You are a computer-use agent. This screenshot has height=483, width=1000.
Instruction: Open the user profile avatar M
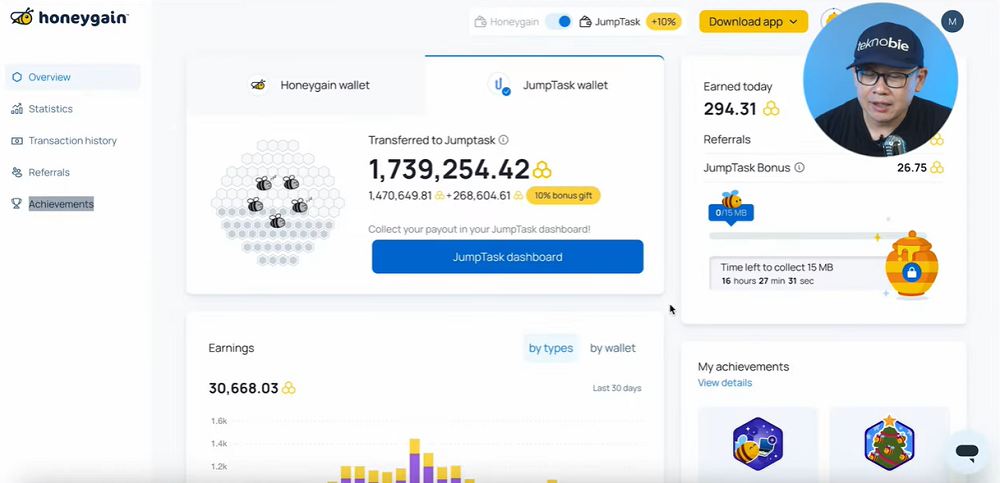coord(952,22)
